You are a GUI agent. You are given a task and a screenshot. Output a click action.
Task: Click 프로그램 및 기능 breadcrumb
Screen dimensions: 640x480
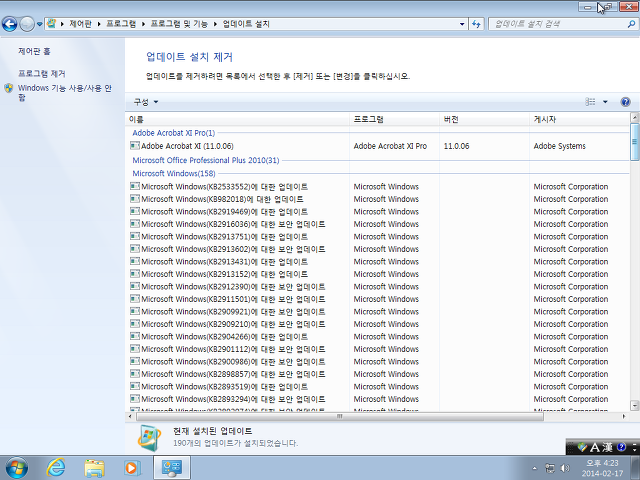tap(179, 24)
